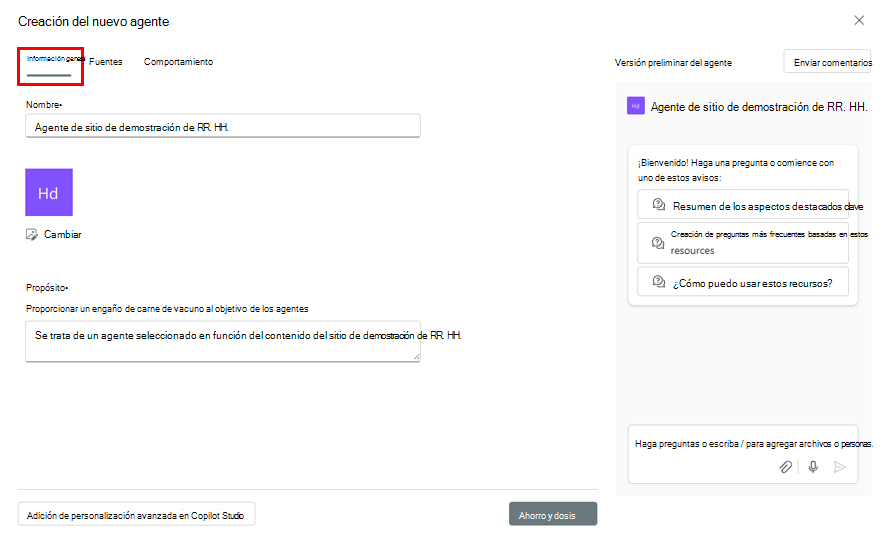Image resolution: width=887 pixels, height=542 pixels.
Task: Click chat icon beside Creación de preguntas prompt
Action: 658,243
